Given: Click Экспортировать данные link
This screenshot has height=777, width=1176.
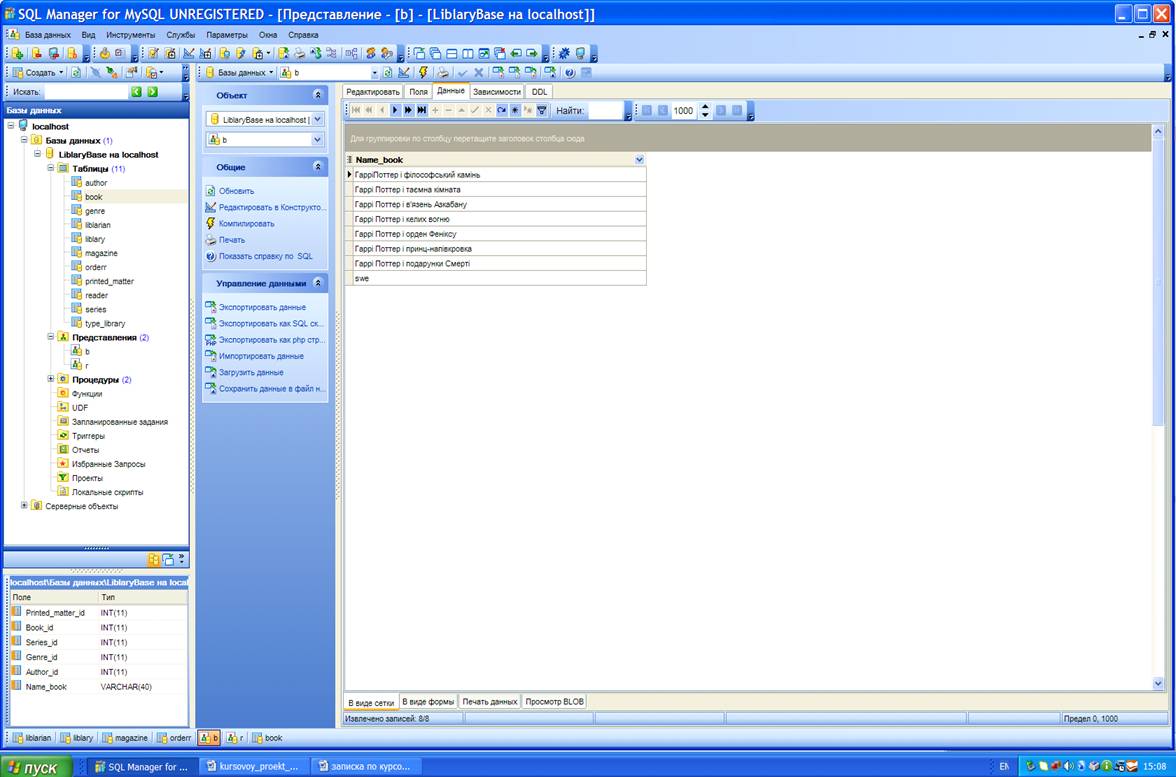Looking at the screenshot, I should 262,308.
